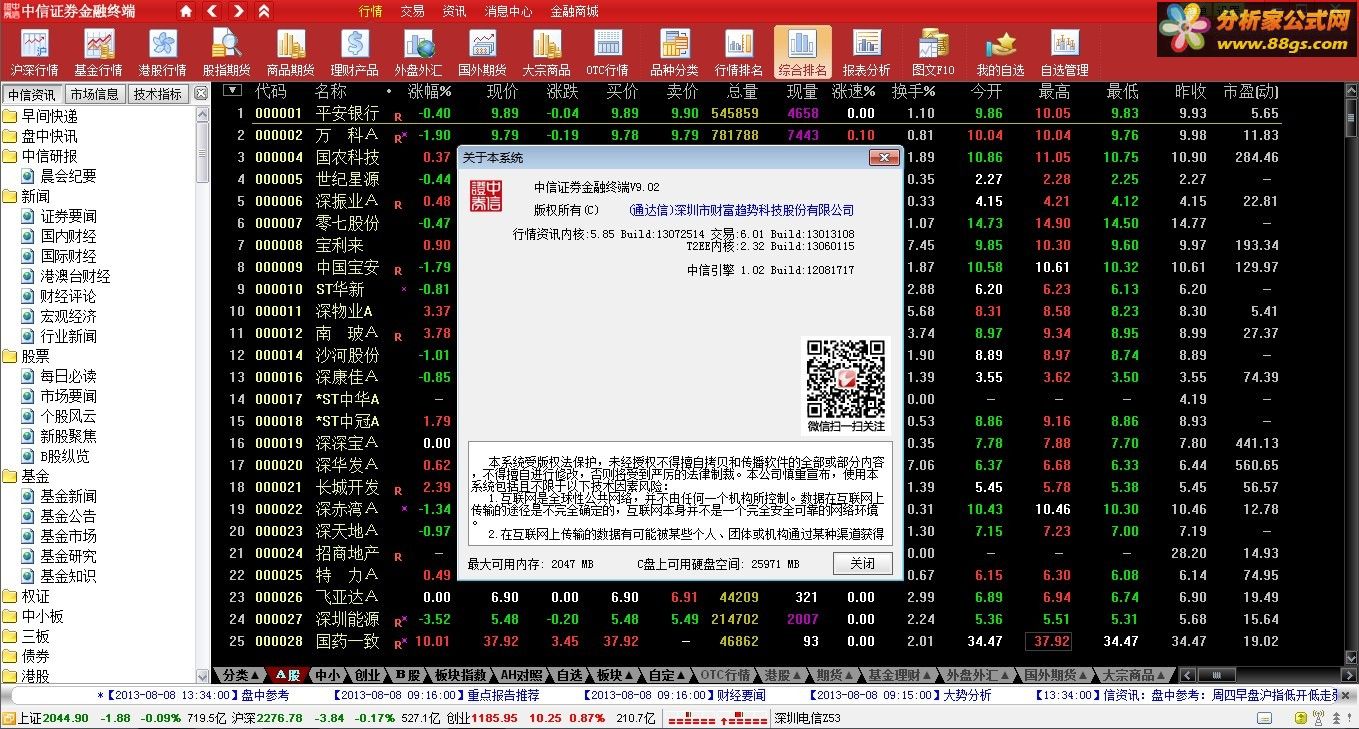Select the highlighted 综合排名 toolbar icon
Screen dimensions: 1359x729
point(802,52)
